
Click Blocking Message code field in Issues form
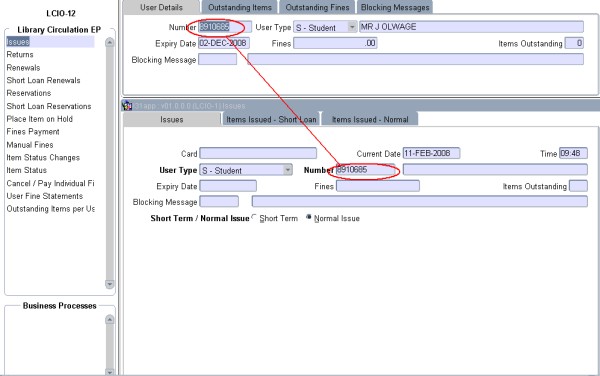[219, 202]
